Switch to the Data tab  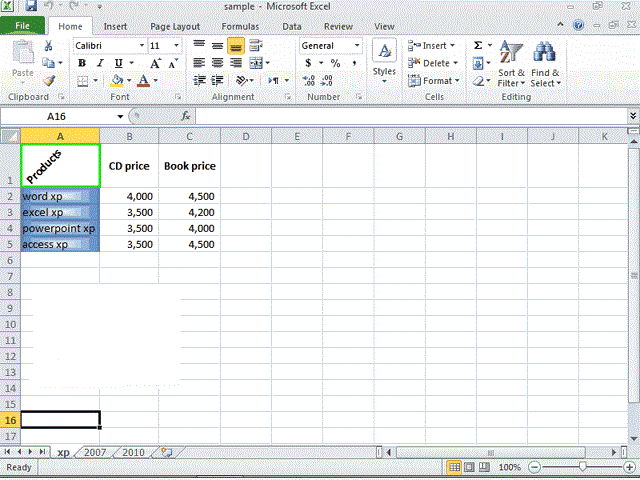click(x=292, y=27)
